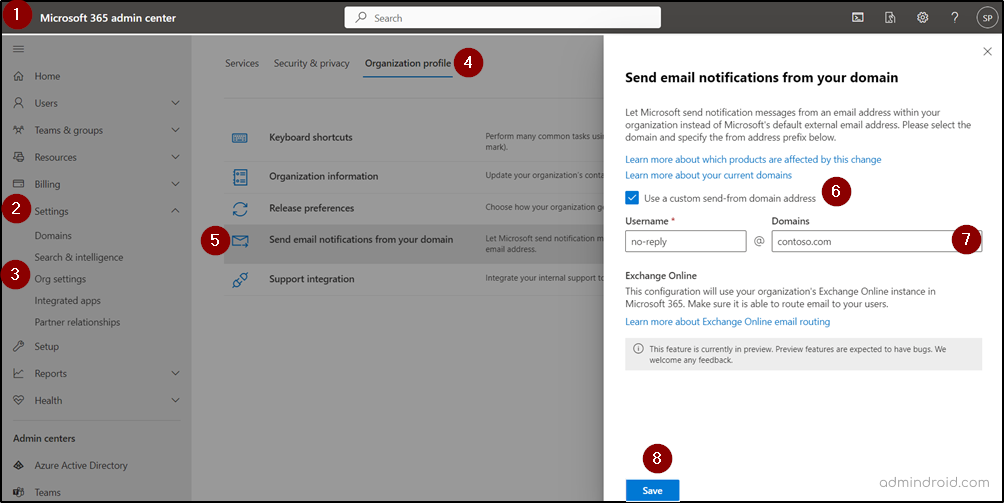Switch to the Services tab

(x=242, y=63)
